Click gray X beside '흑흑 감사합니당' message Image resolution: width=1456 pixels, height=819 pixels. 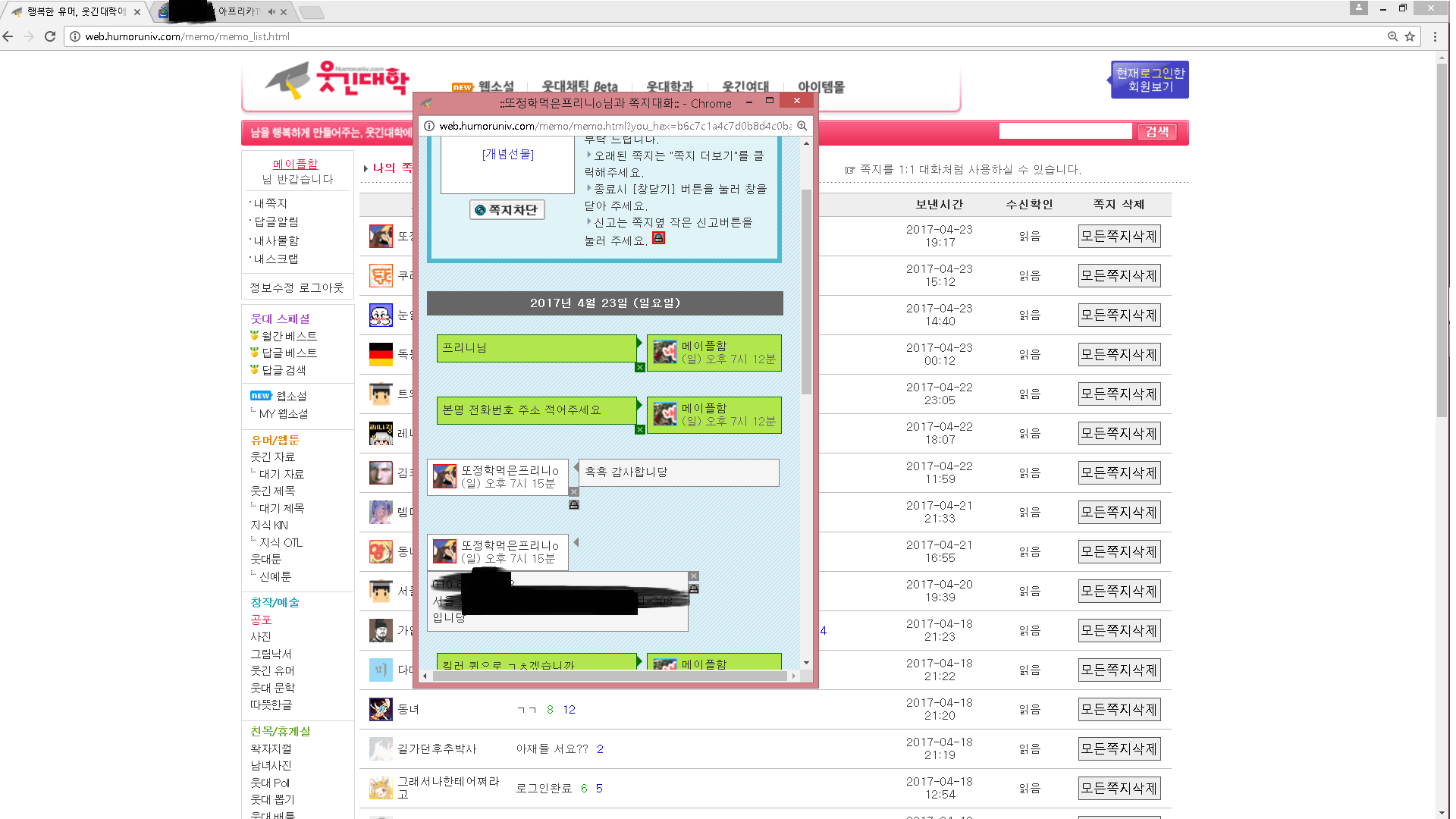[573, 492]
